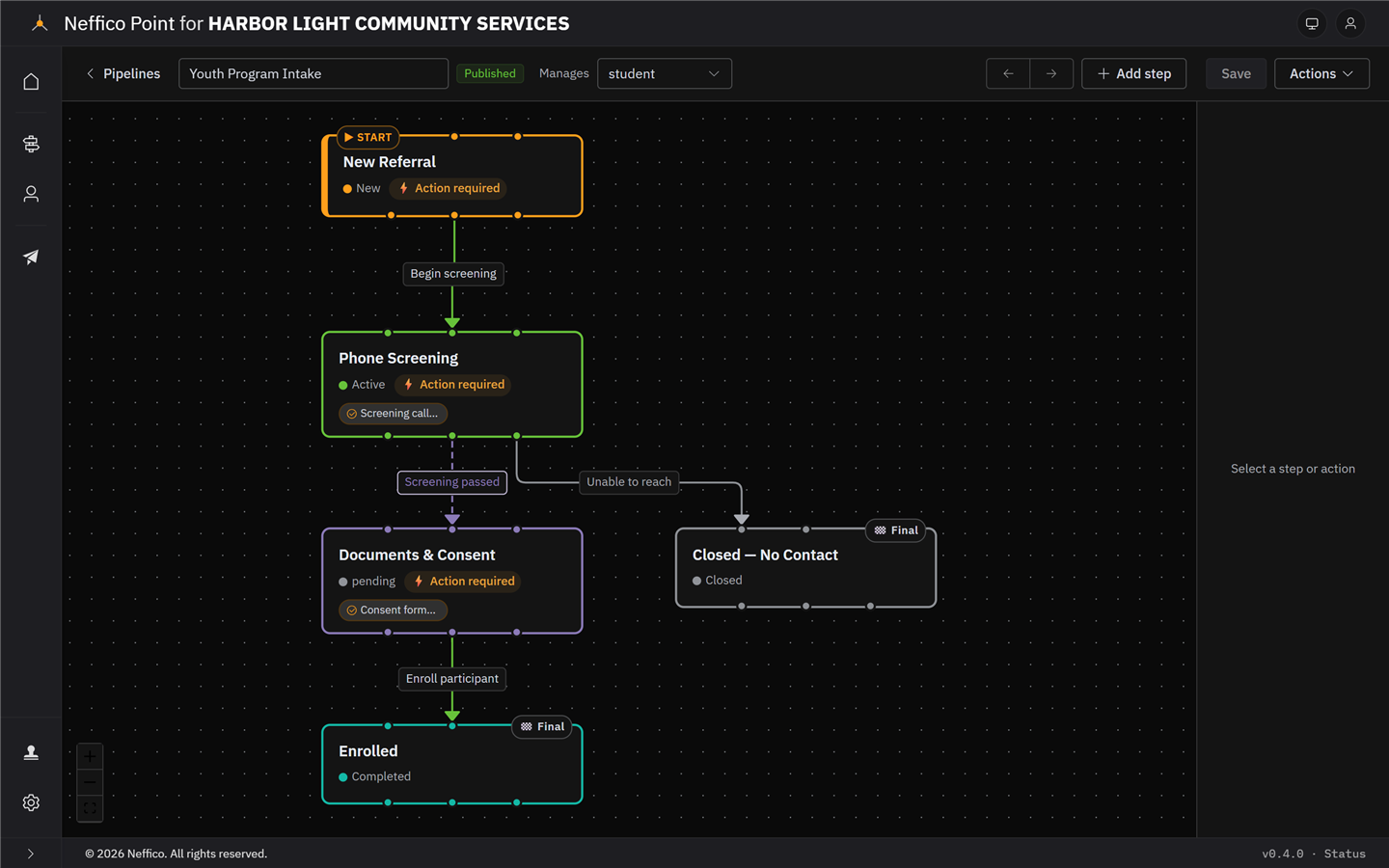The height and width of the screenshot is (868, 1389).
Task: Click the Closed status label
Action: coord(718,581)
